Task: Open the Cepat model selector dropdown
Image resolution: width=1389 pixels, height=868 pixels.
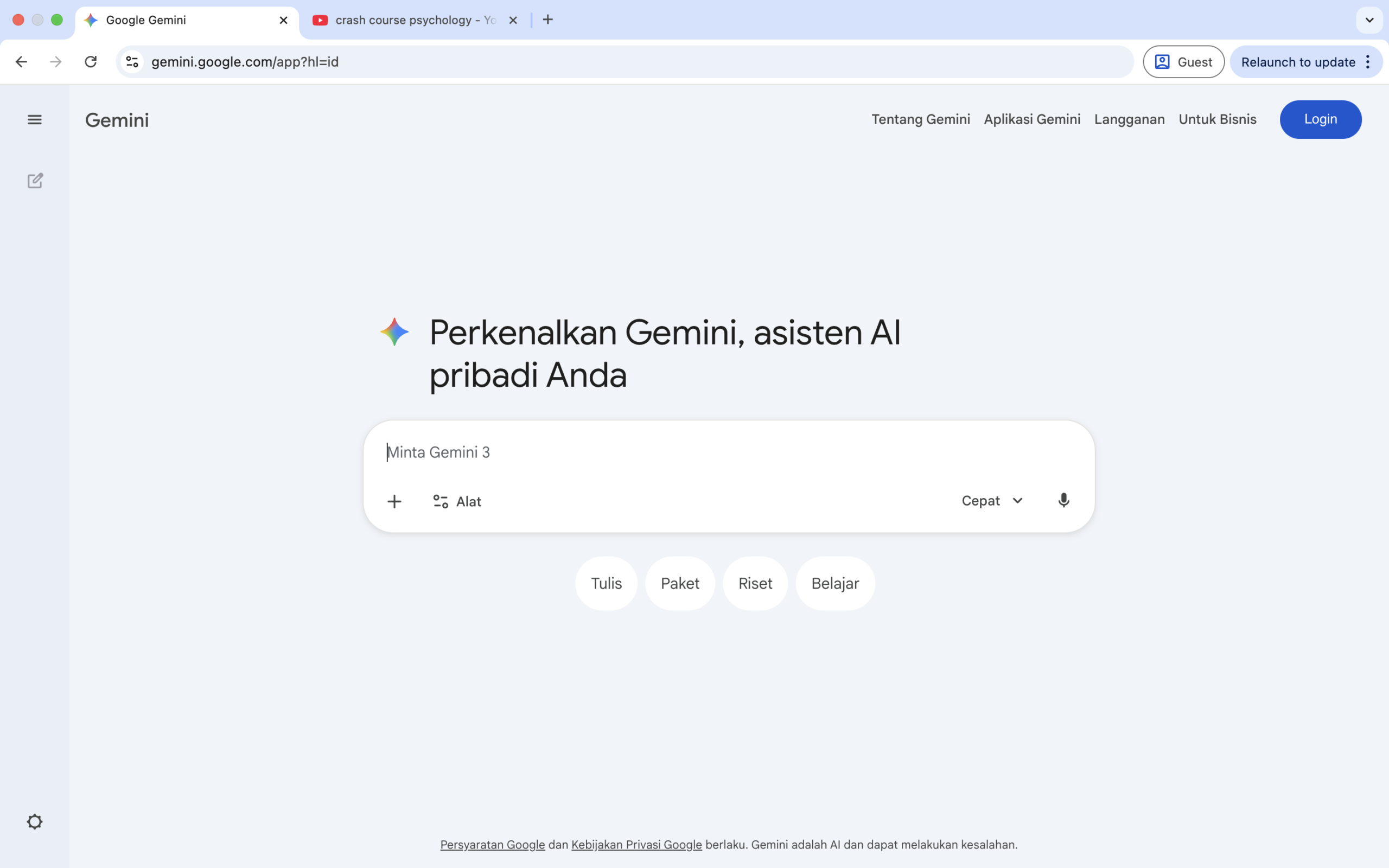Action: (991, 500)
